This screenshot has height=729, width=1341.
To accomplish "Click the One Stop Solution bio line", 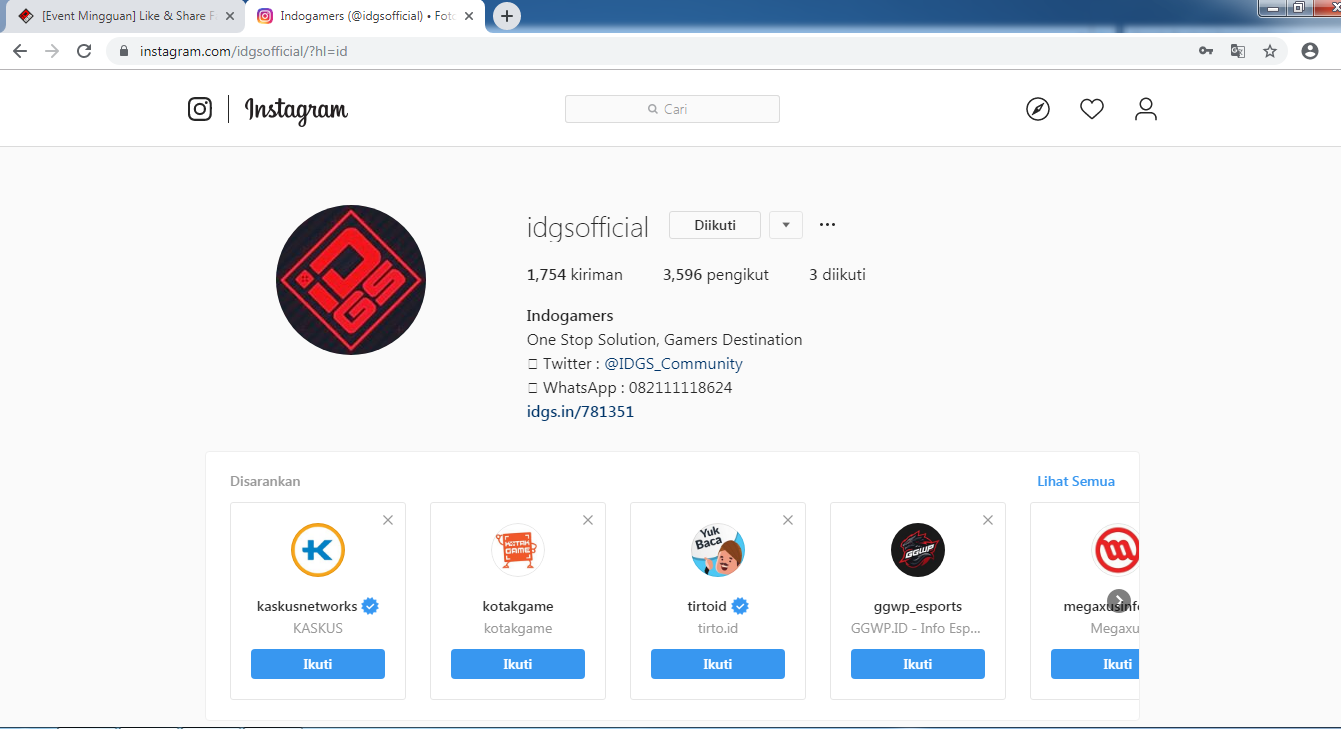I will point(664,340).
